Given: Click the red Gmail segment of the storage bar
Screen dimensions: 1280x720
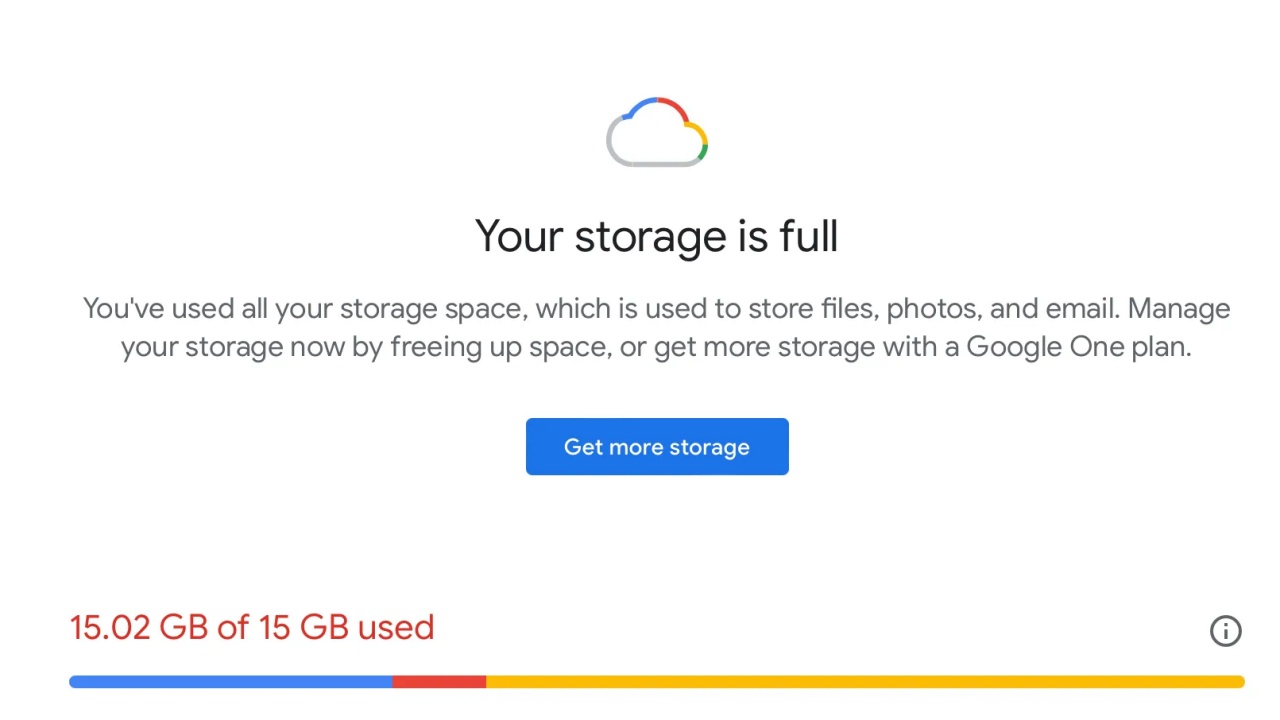Looking at the screenshot, I should (x=440, y=681).
